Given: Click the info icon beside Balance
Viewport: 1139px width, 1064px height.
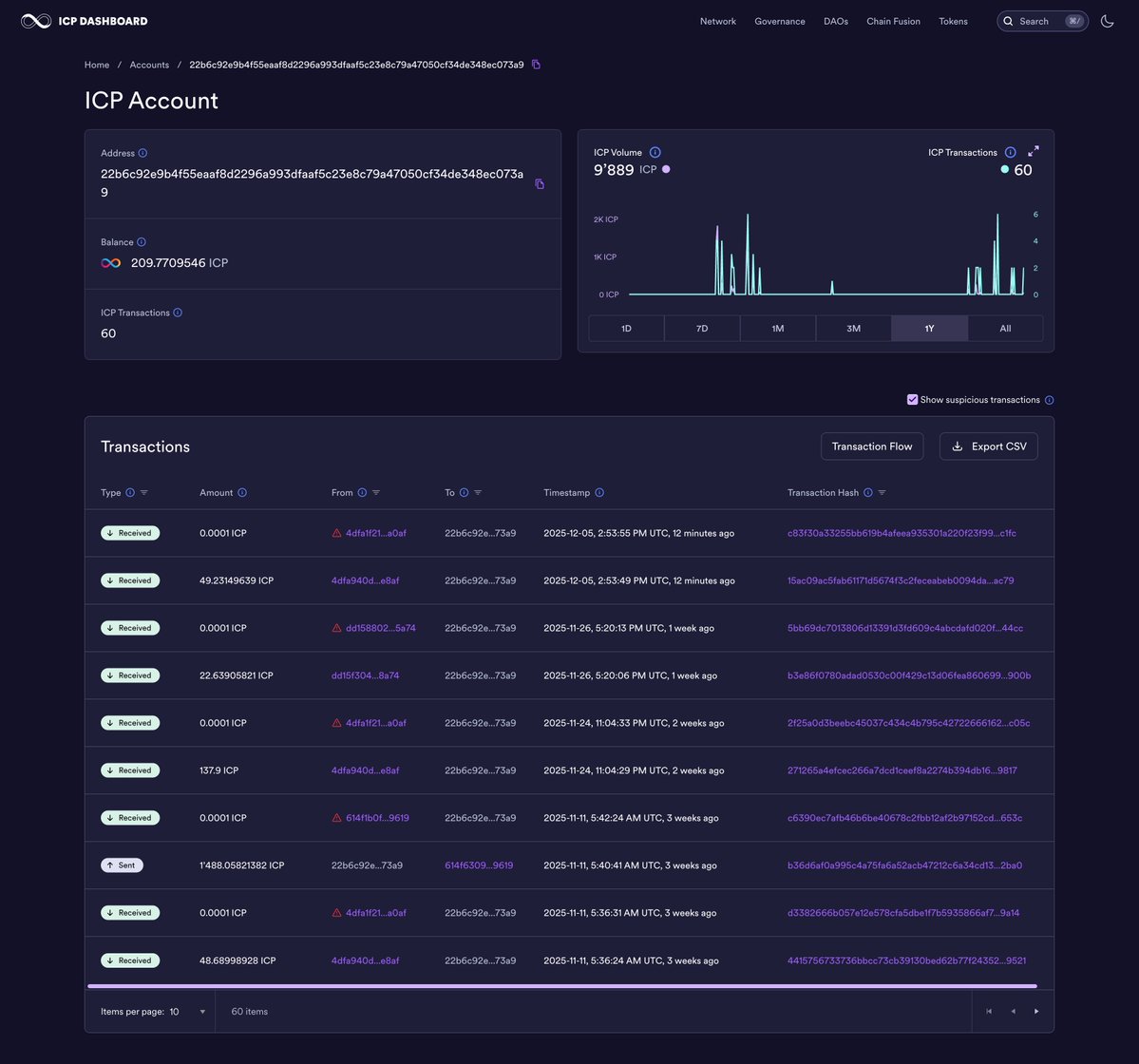Looking at the screenshot, I should tap(141, 241).
